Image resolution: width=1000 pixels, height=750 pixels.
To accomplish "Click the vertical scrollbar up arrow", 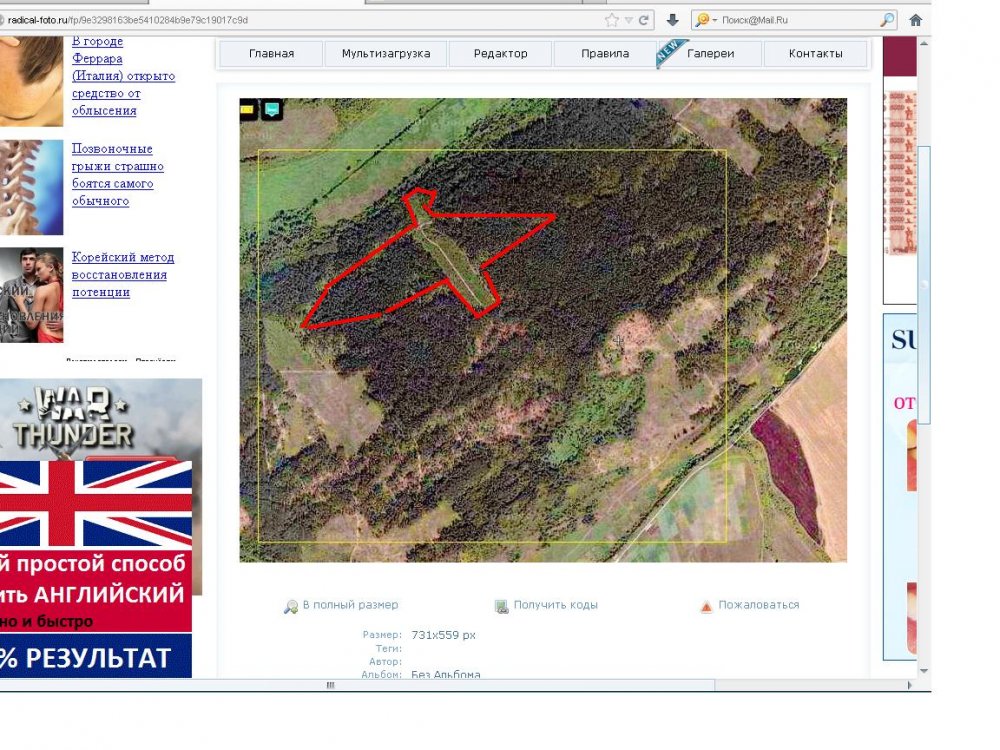I will coord(923,44).
